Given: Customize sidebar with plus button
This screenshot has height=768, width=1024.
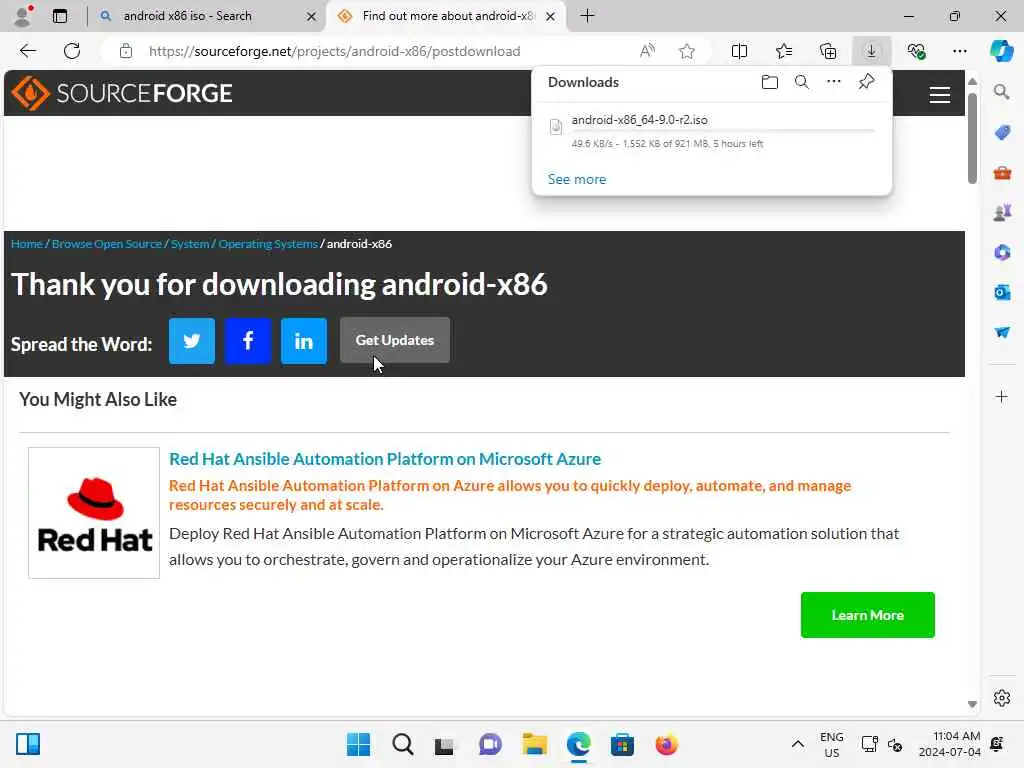Looking at the screenshot, I should pyautogui.click(x=1002, y=396).
